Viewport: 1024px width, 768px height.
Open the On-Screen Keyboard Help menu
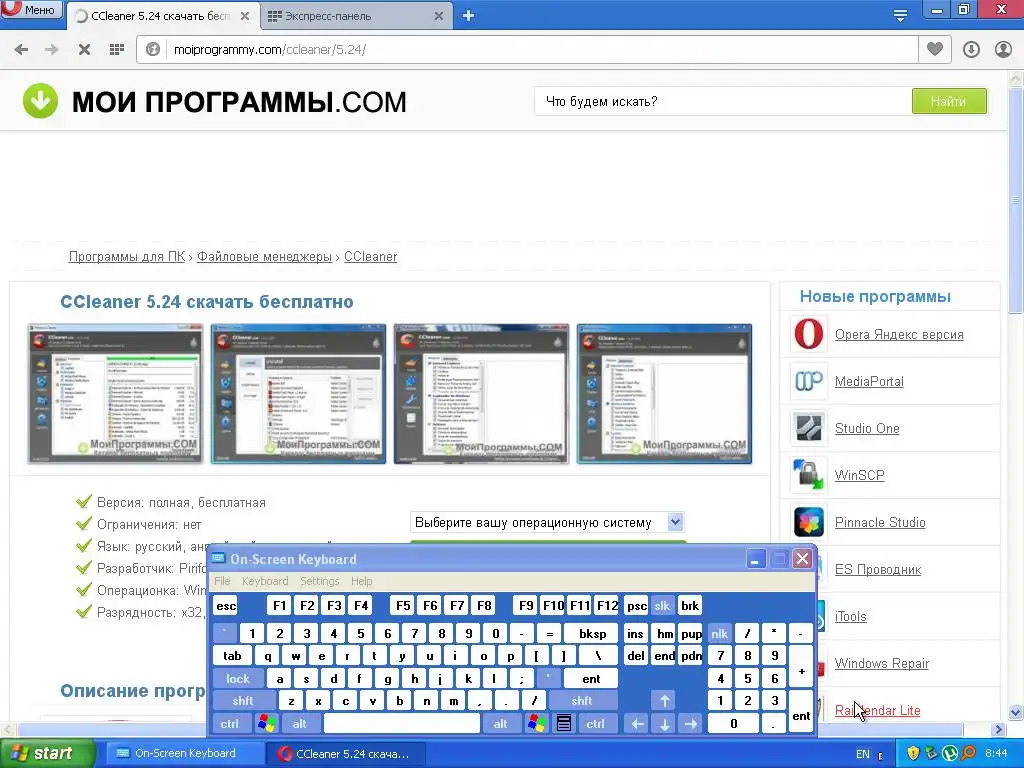point(361,581)
